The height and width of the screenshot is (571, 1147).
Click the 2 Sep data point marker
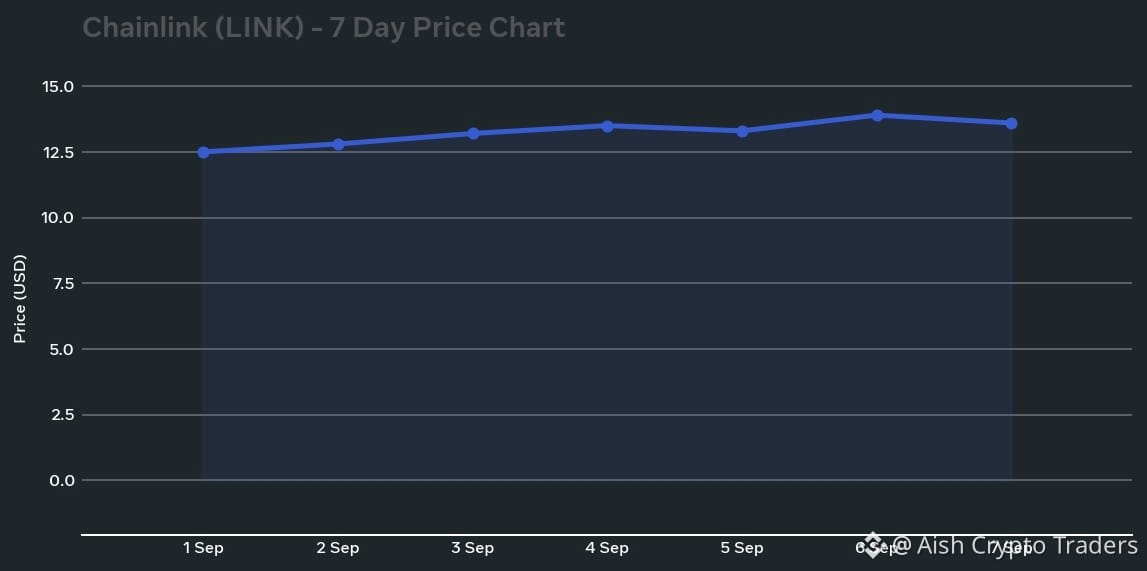(338, 144)
